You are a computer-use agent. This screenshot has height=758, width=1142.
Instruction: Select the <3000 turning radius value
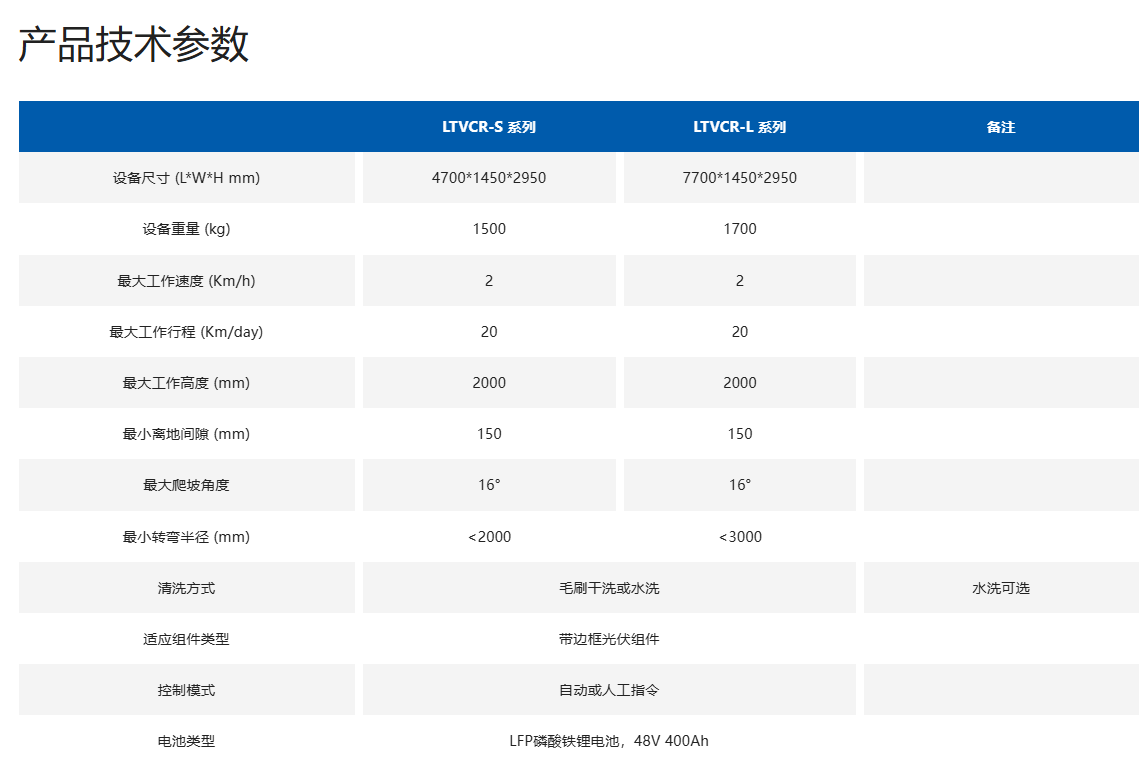click(739, 537)
